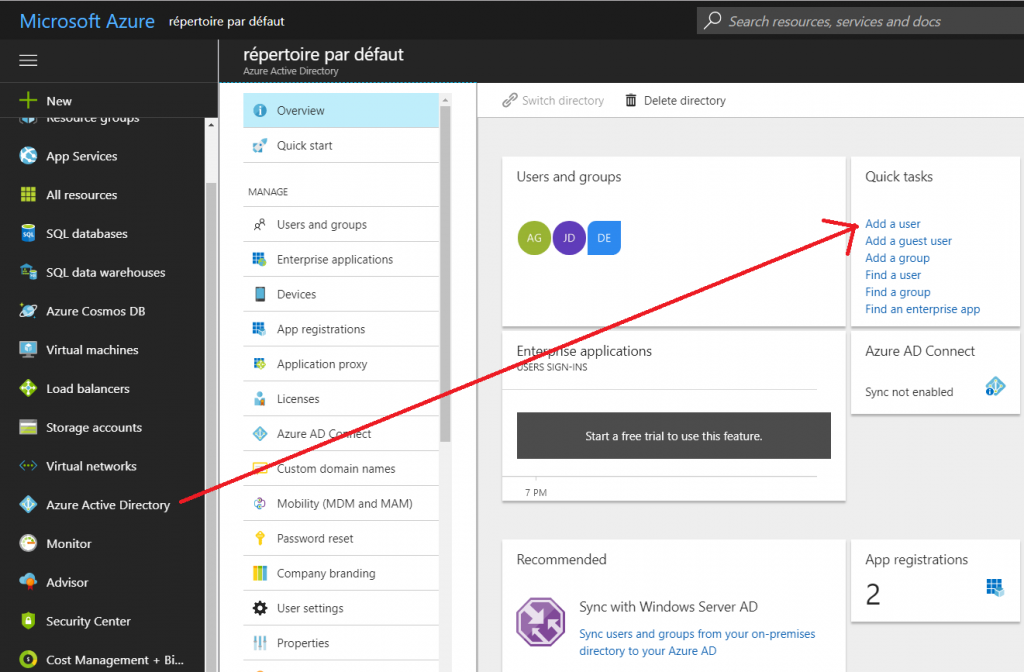Click User settings gear icon
The height and width of the screenshot is (672, 1024).
(260, 608)
